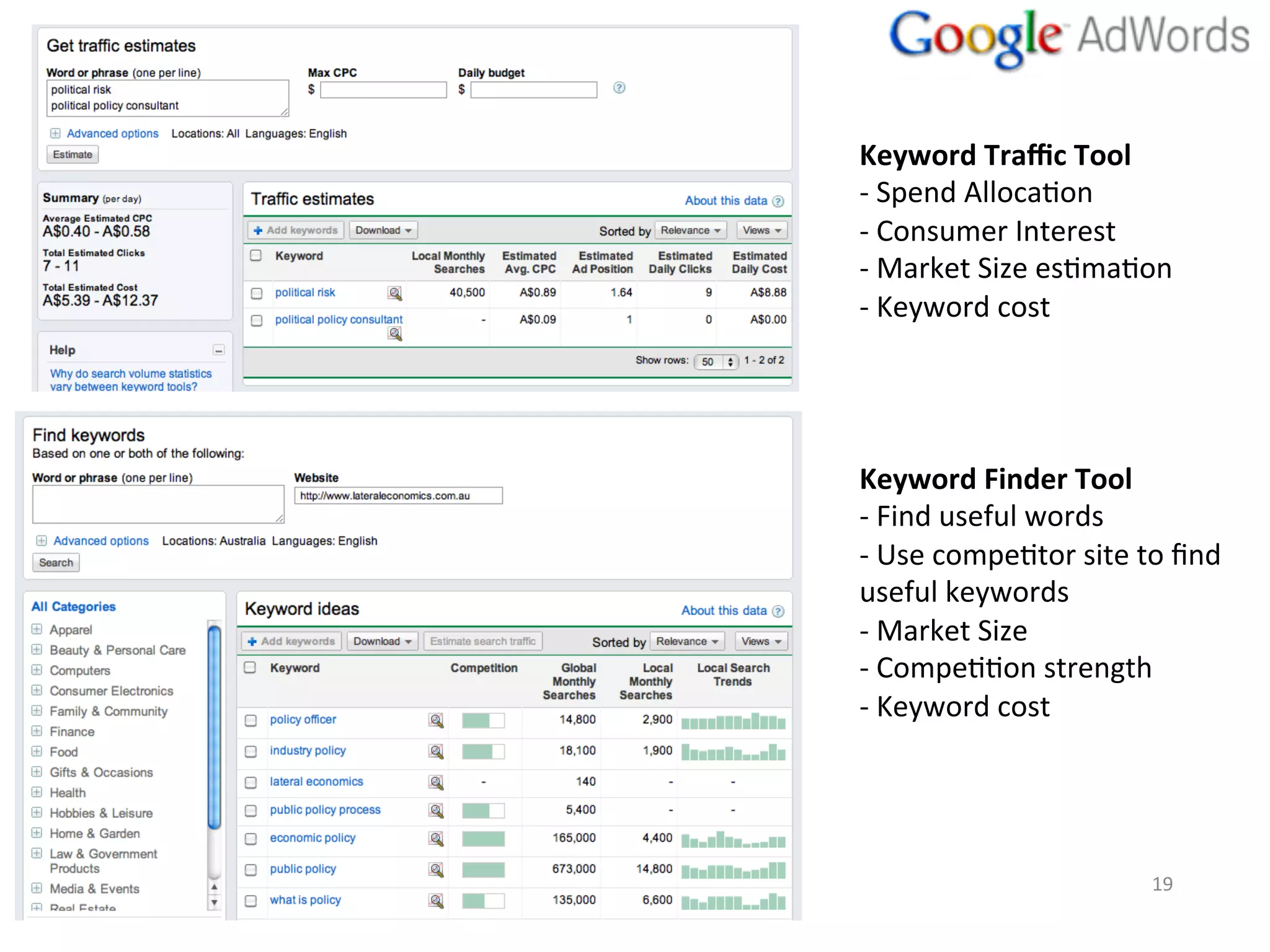Click the Word or phrase box containing political risk
This screenshot has height=952, width=1270.
point(167,98)
